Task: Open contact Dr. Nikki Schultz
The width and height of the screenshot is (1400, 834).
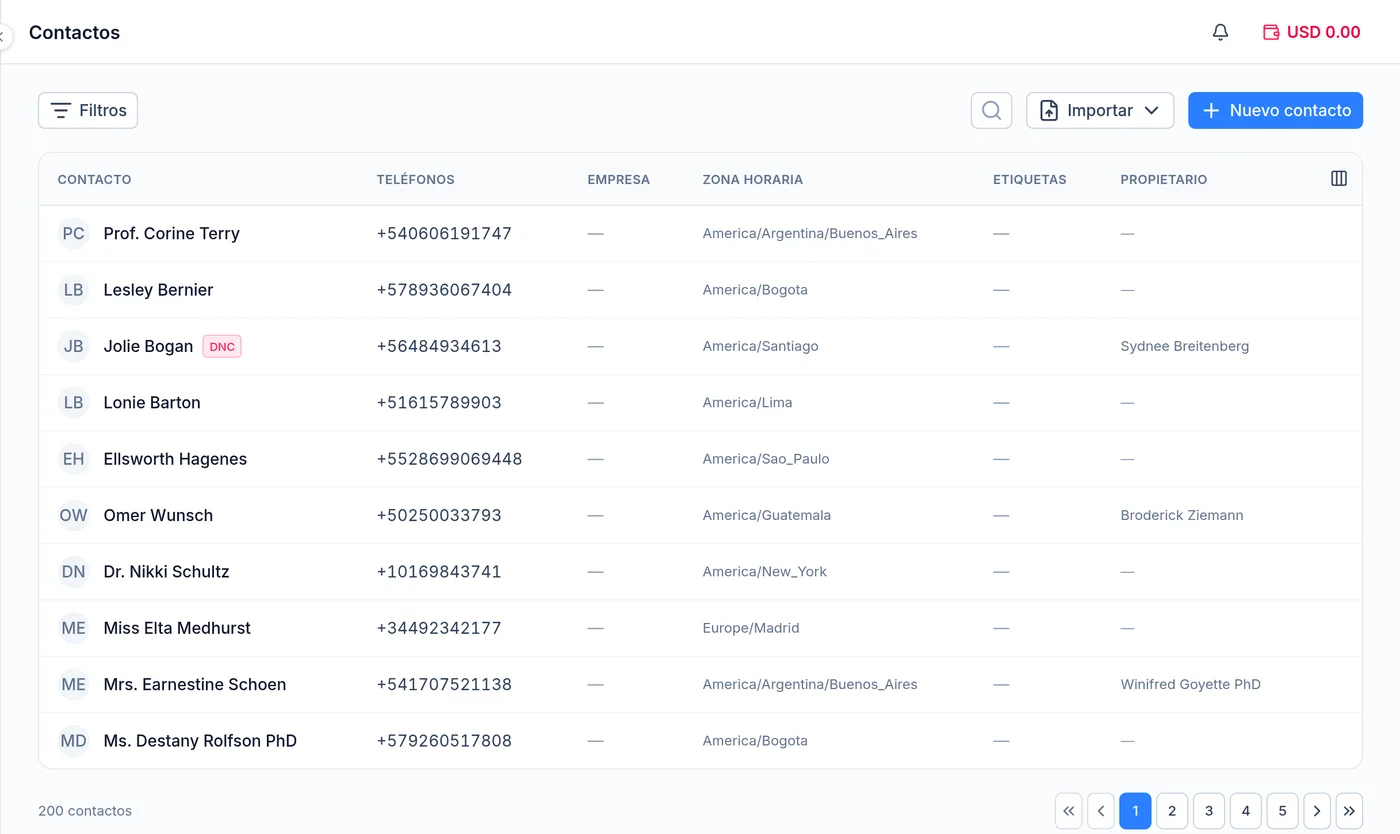Action: (x=166, y=572)
